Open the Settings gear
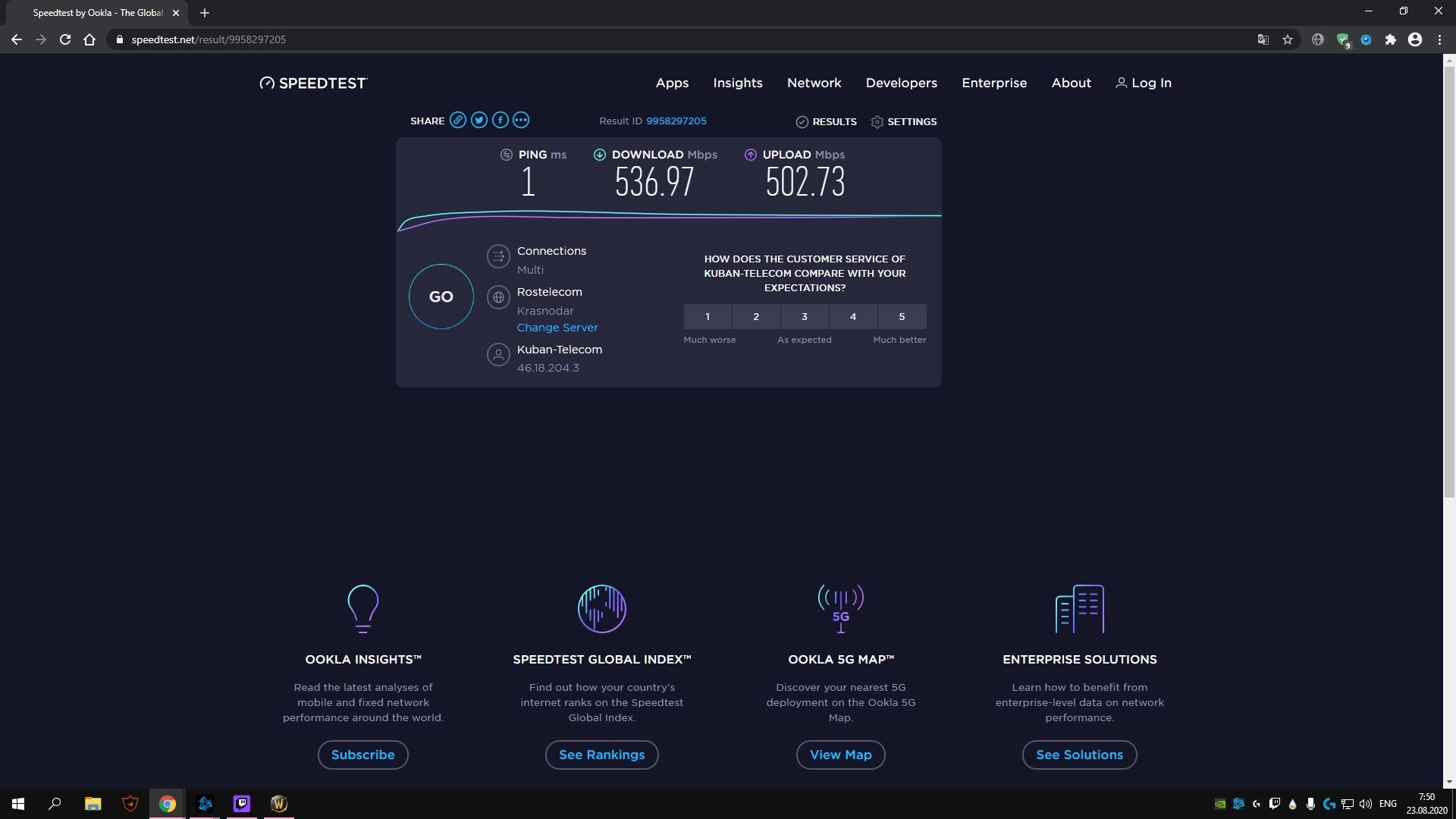This screenshot has width=1456, height=819. coord(903,122)
